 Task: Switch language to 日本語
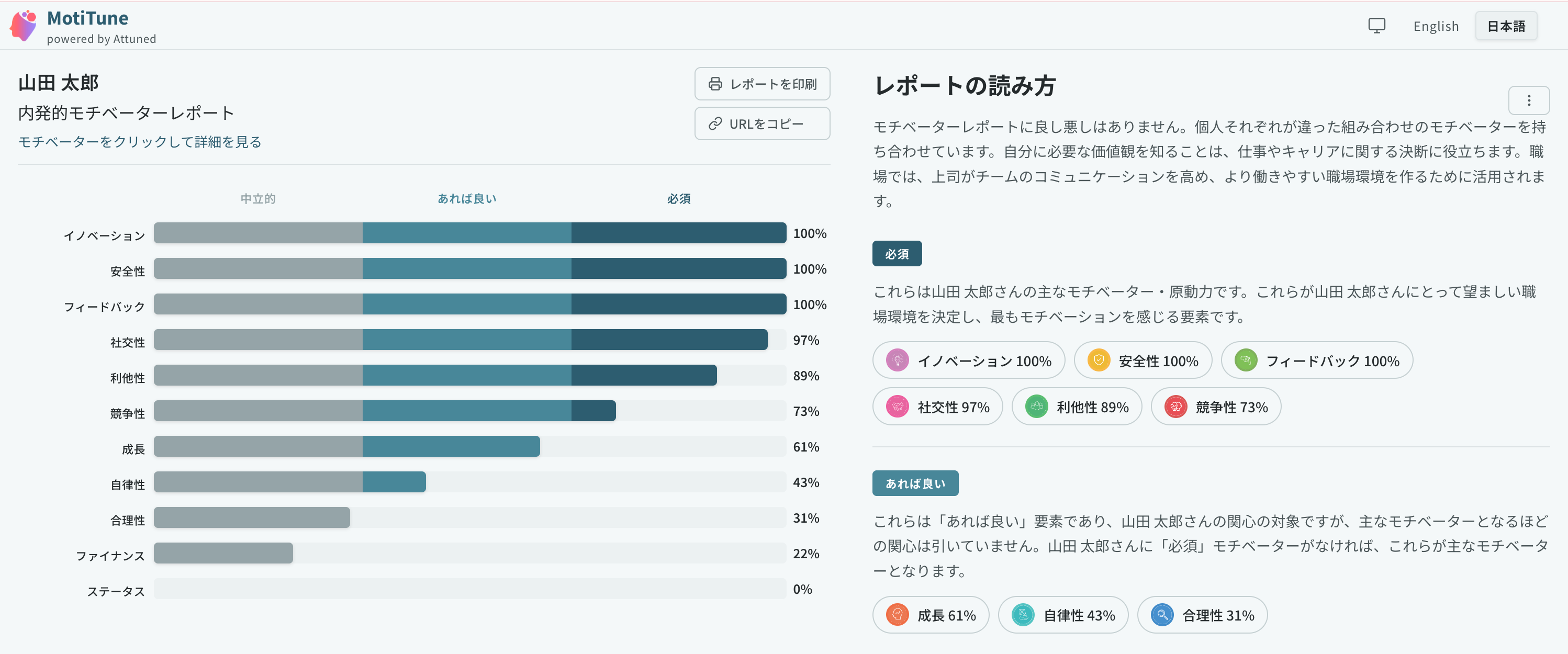pyautogui.click(x=1506, y=26)
